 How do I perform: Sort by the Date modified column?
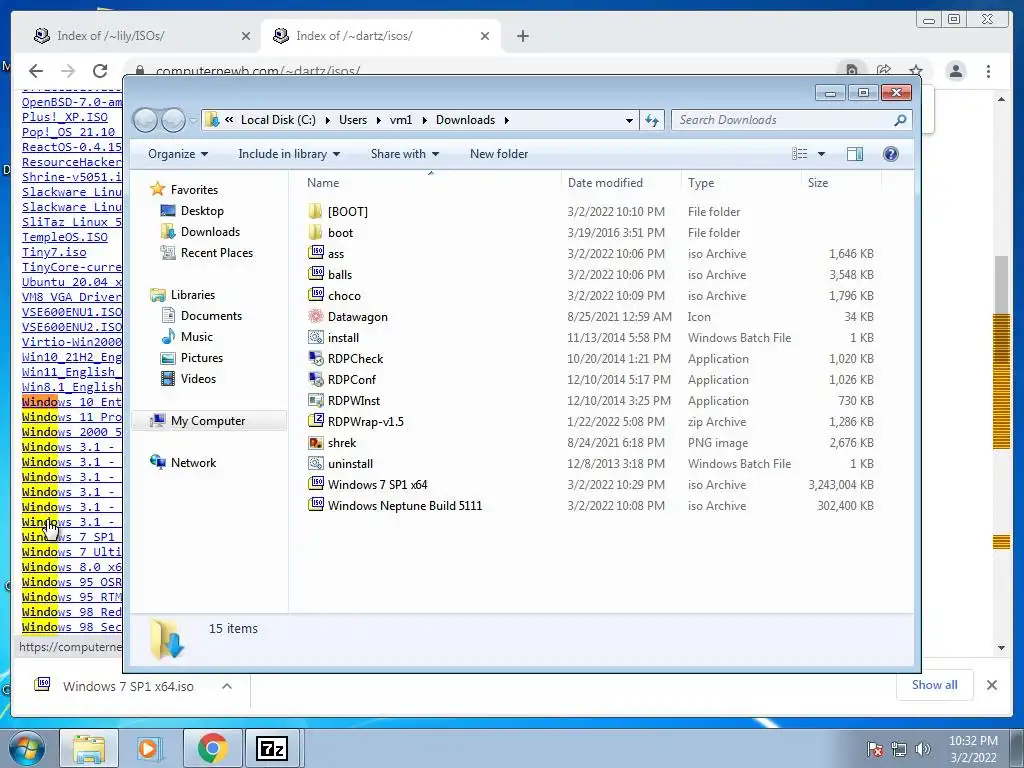[x=621, y=183]
